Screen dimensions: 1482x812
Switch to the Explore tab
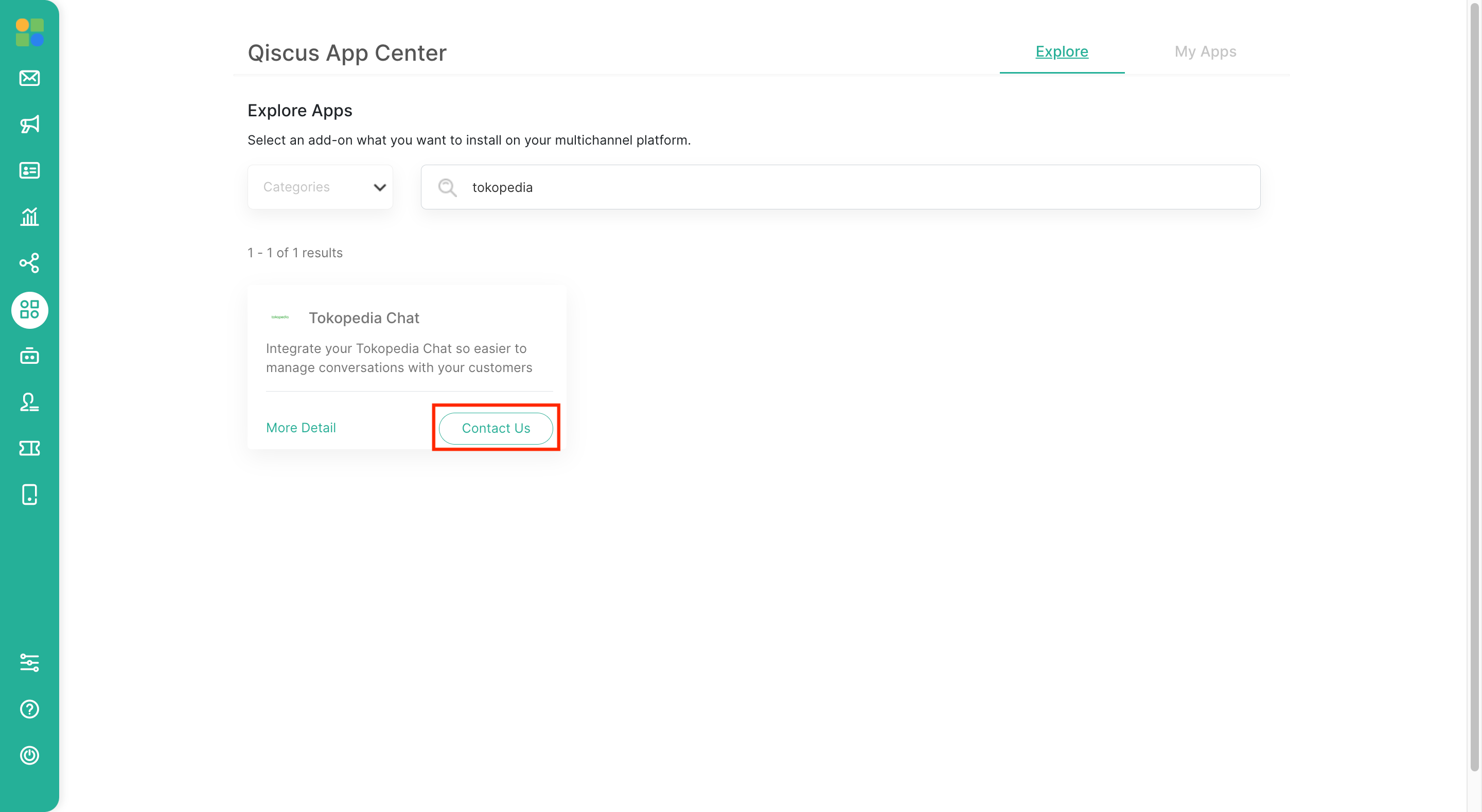click(x=1062, y=52)
